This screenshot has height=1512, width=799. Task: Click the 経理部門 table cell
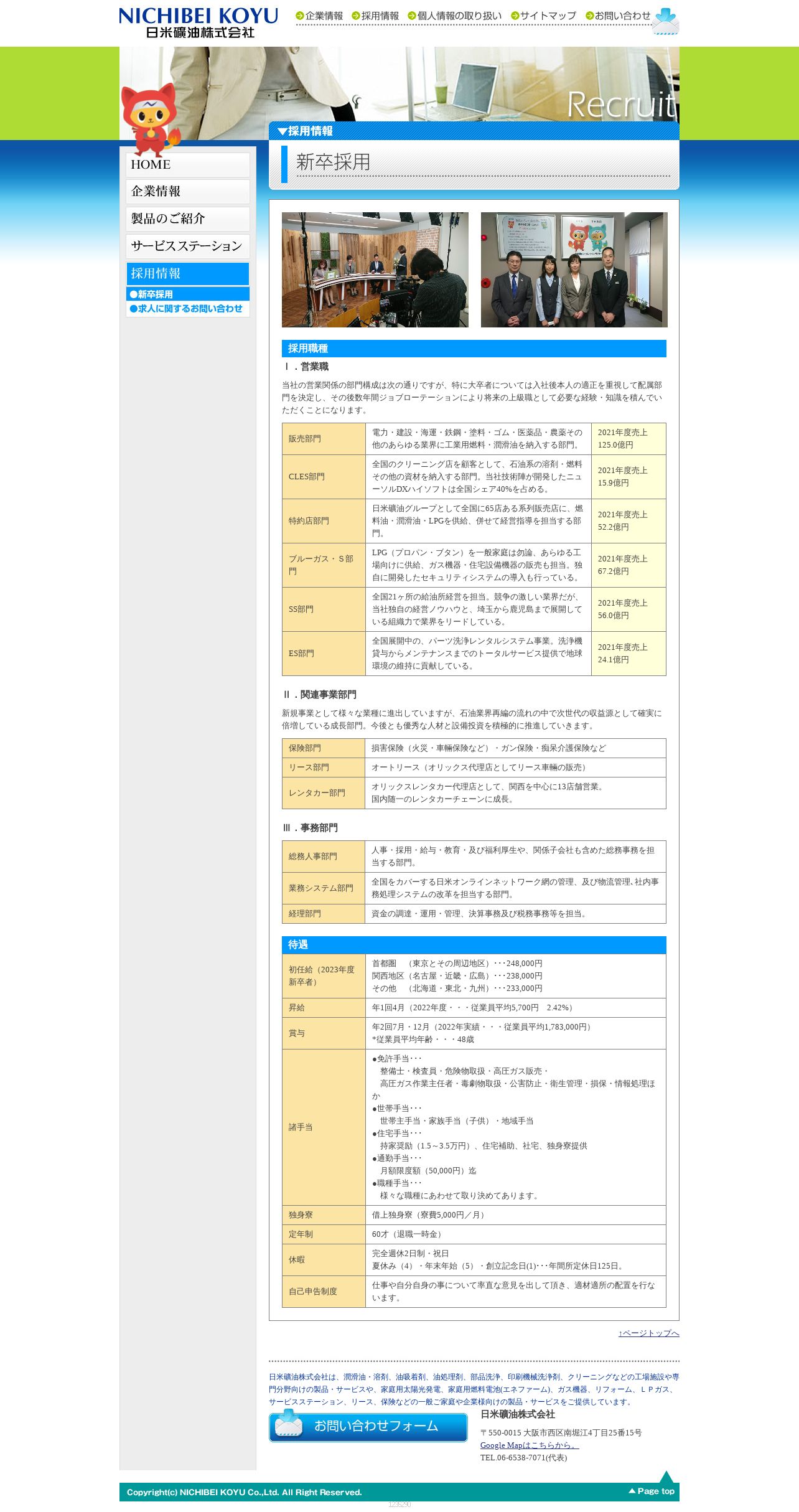(x=324, y=914)
